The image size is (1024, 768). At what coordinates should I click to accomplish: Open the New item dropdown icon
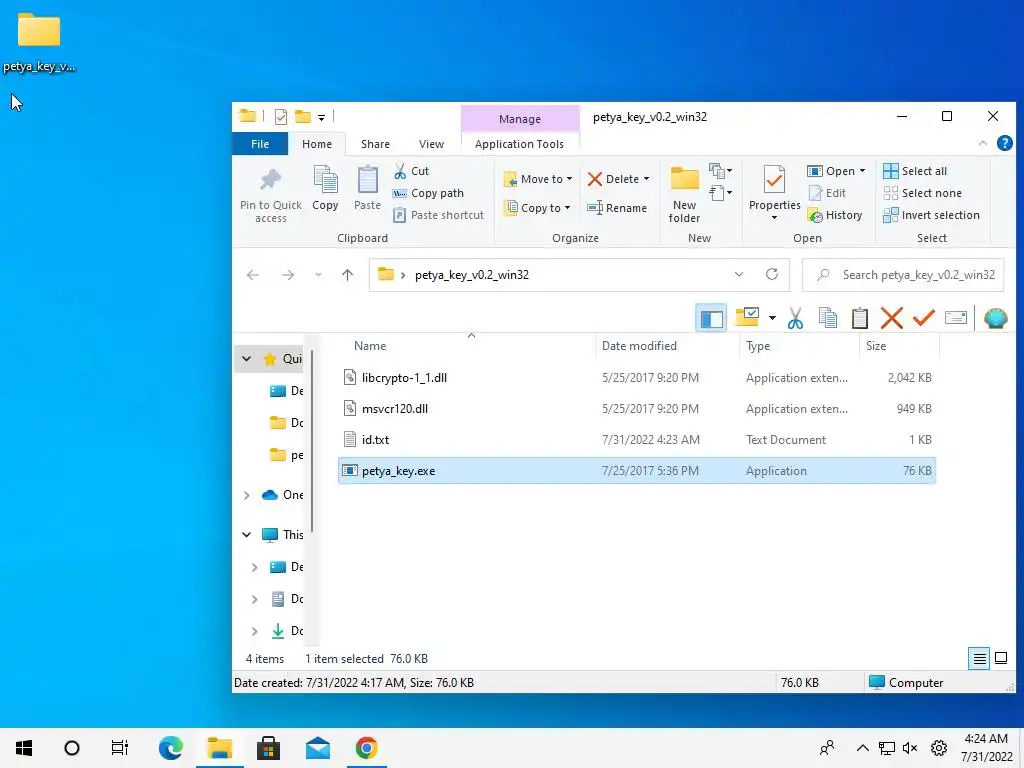pyautogui.click(x=720, y=171)
